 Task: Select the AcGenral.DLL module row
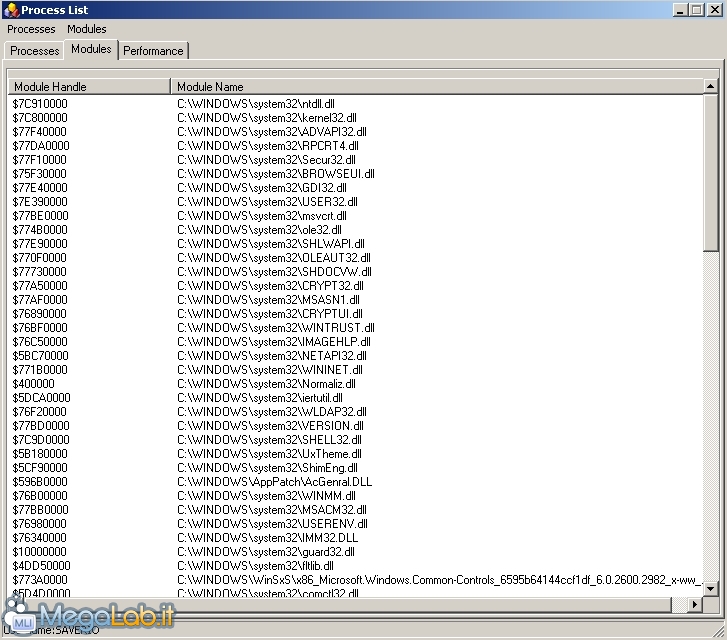[356, 482]
